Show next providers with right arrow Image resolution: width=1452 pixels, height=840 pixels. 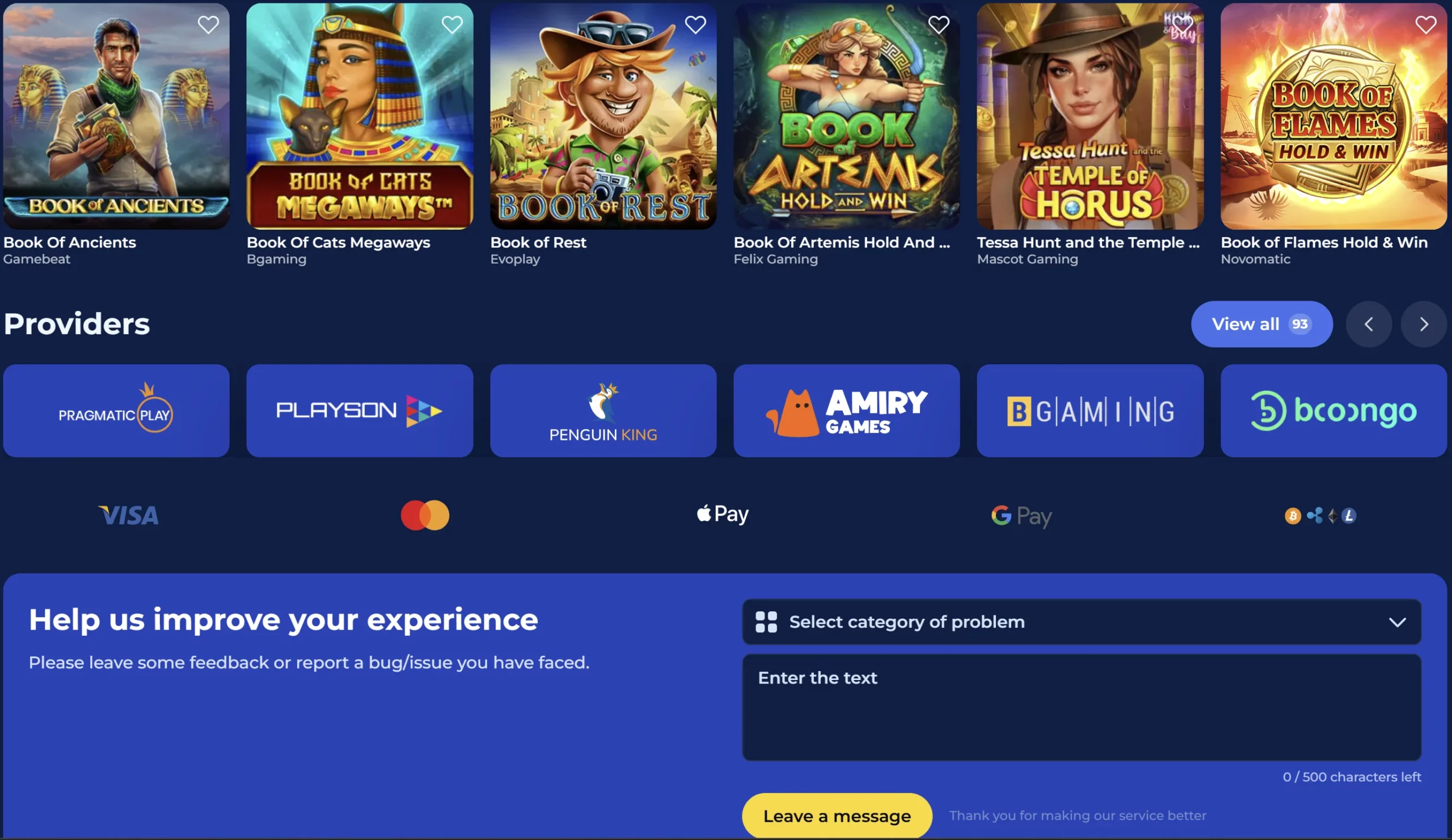click(1424, 324)
